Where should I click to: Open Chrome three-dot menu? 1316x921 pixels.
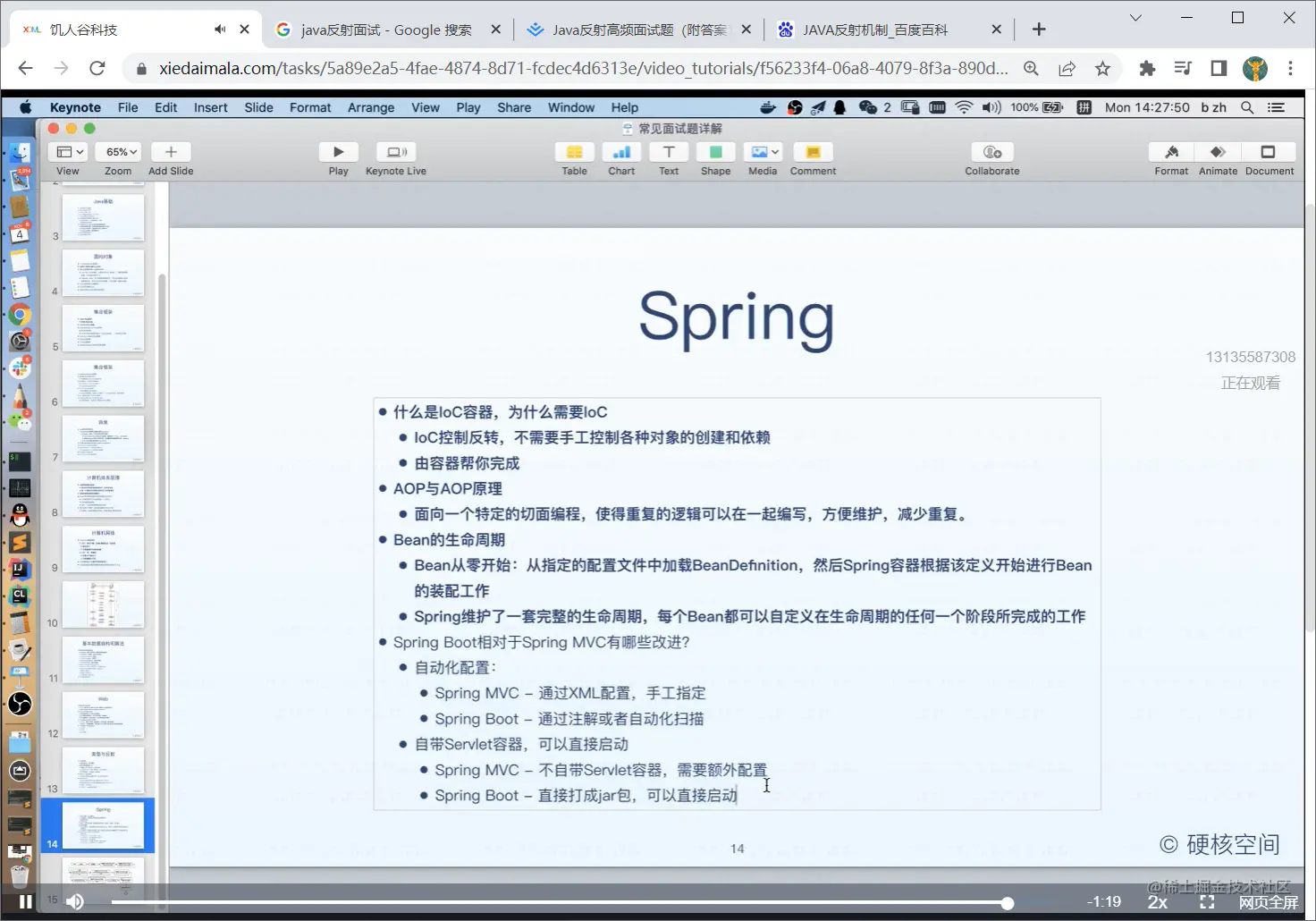point(1290,69)
